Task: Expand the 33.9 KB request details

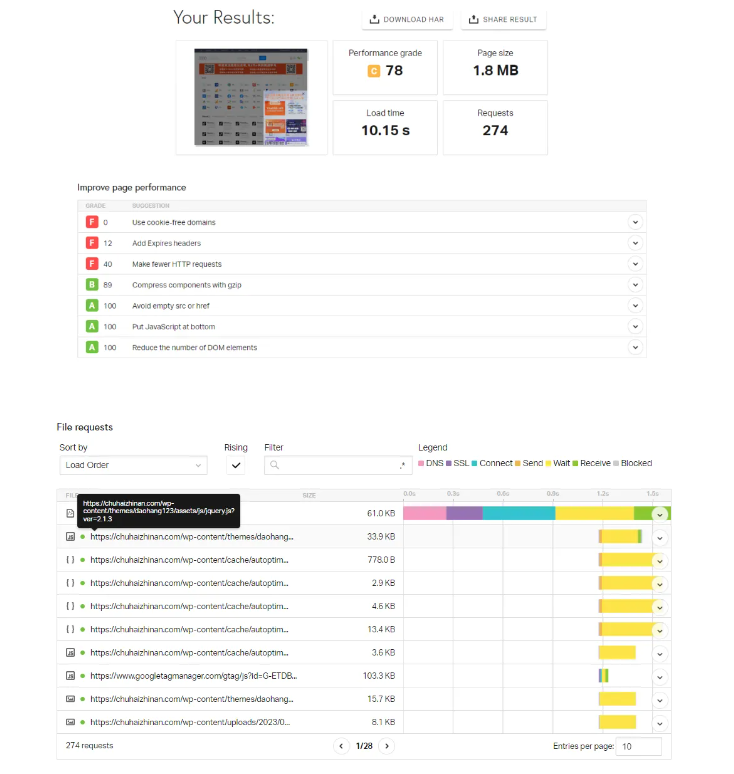Action: [x=659, y=538]
